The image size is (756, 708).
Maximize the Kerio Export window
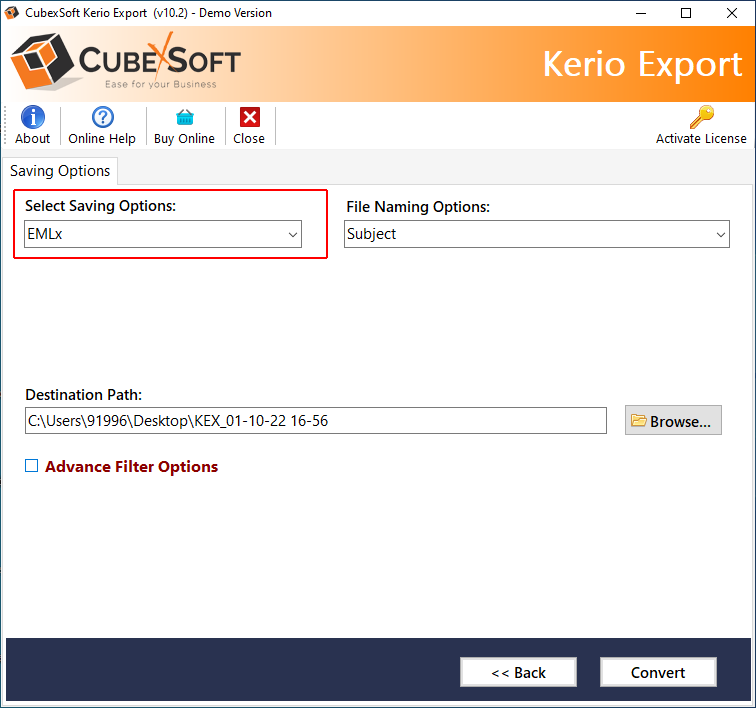pos(686,13)
